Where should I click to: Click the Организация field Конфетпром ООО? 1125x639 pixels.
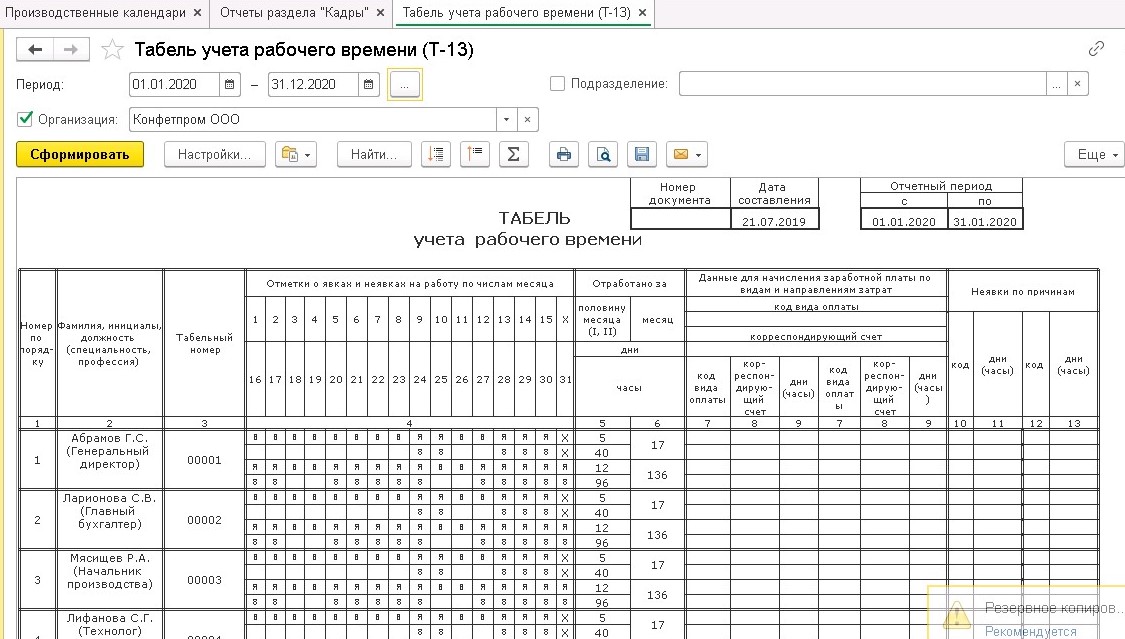(313, 120)
